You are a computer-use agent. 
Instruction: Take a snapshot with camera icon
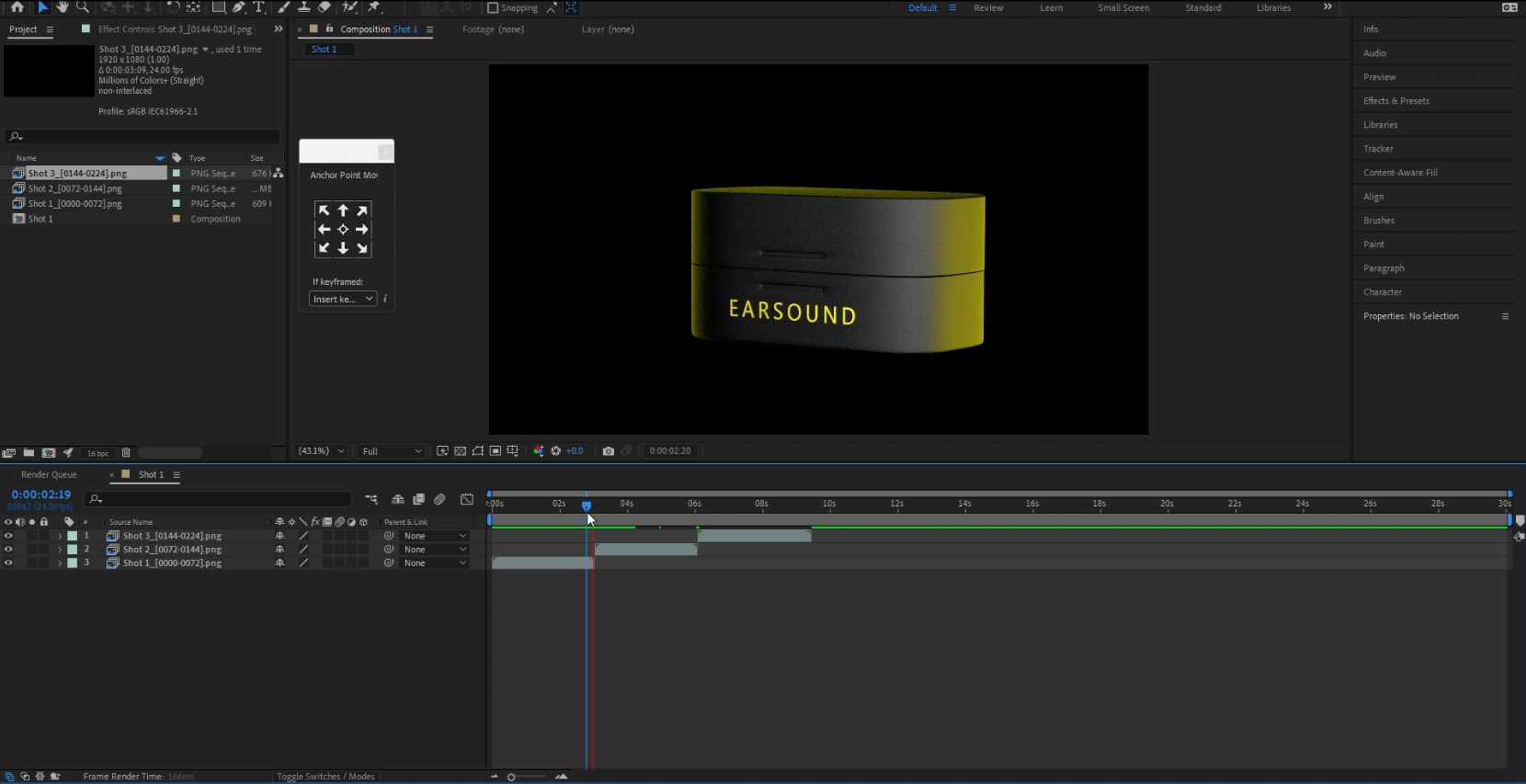tap(608, 450)
